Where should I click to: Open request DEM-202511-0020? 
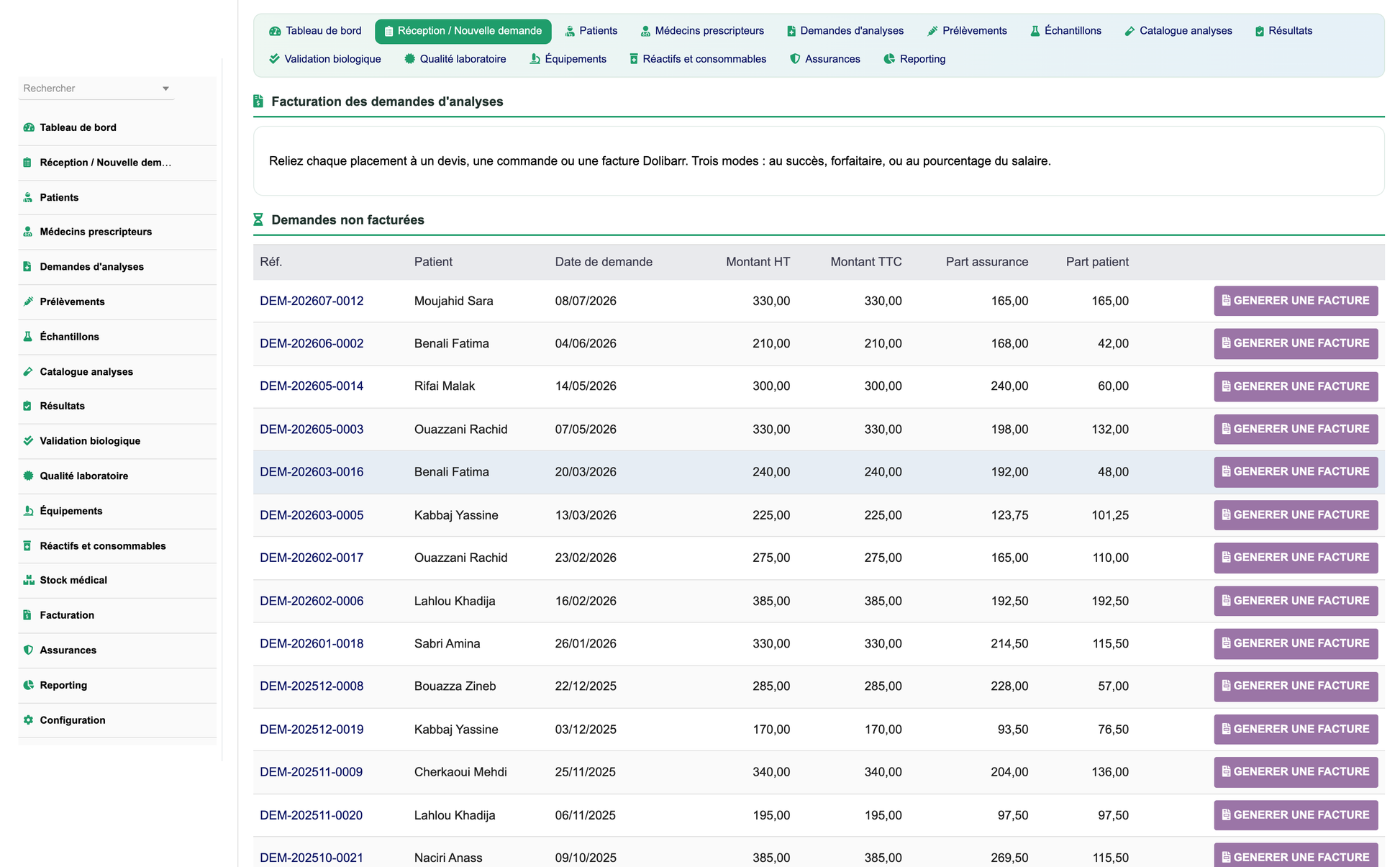pos(311,815)
